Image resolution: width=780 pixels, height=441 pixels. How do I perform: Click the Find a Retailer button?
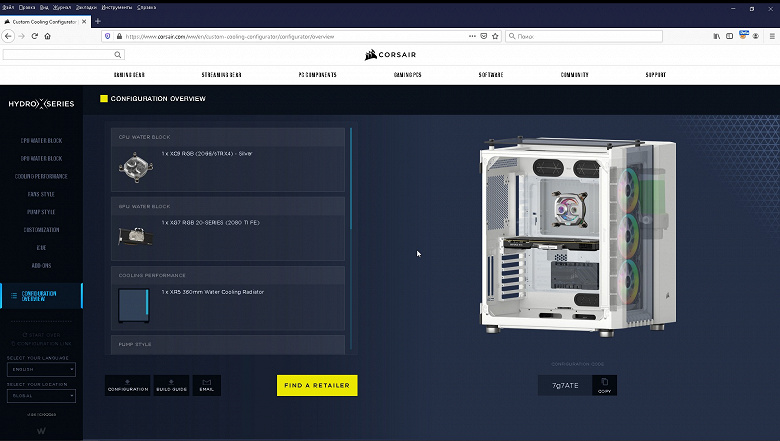point(317,385)
